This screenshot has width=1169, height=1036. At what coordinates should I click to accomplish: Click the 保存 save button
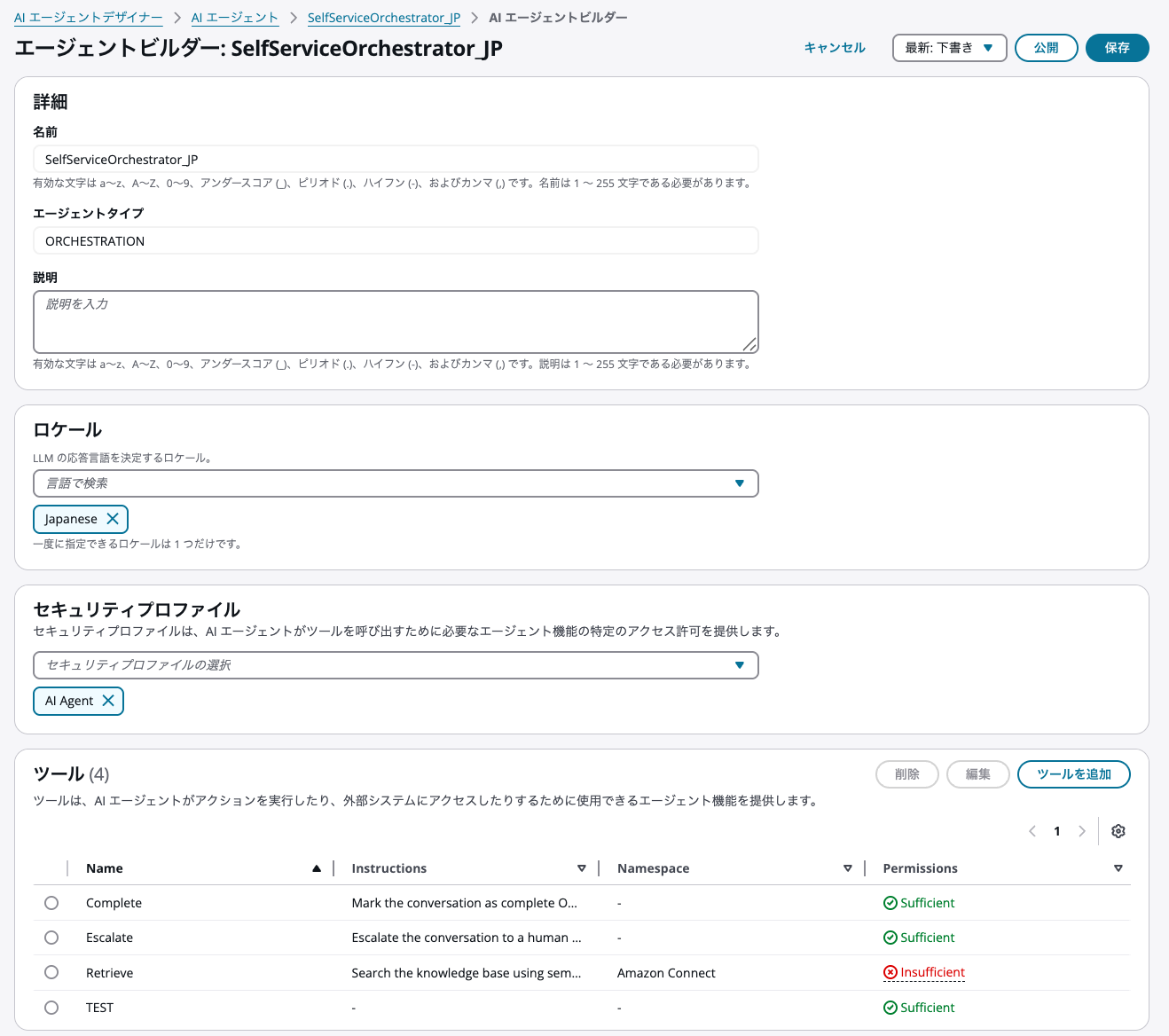[1117, 48]
